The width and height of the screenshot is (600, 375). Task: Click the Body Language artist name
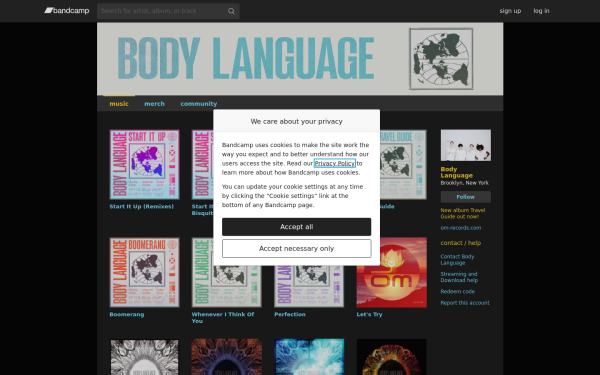point(457,172)
